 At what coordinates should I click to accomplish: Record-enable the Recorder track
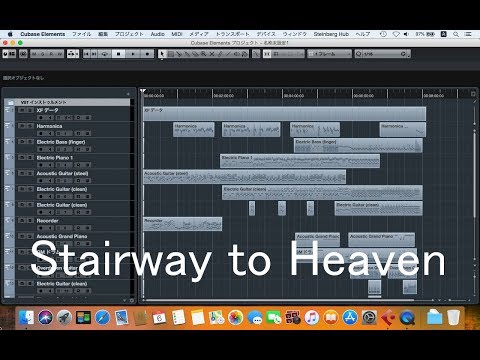click(x=41, y=228)
